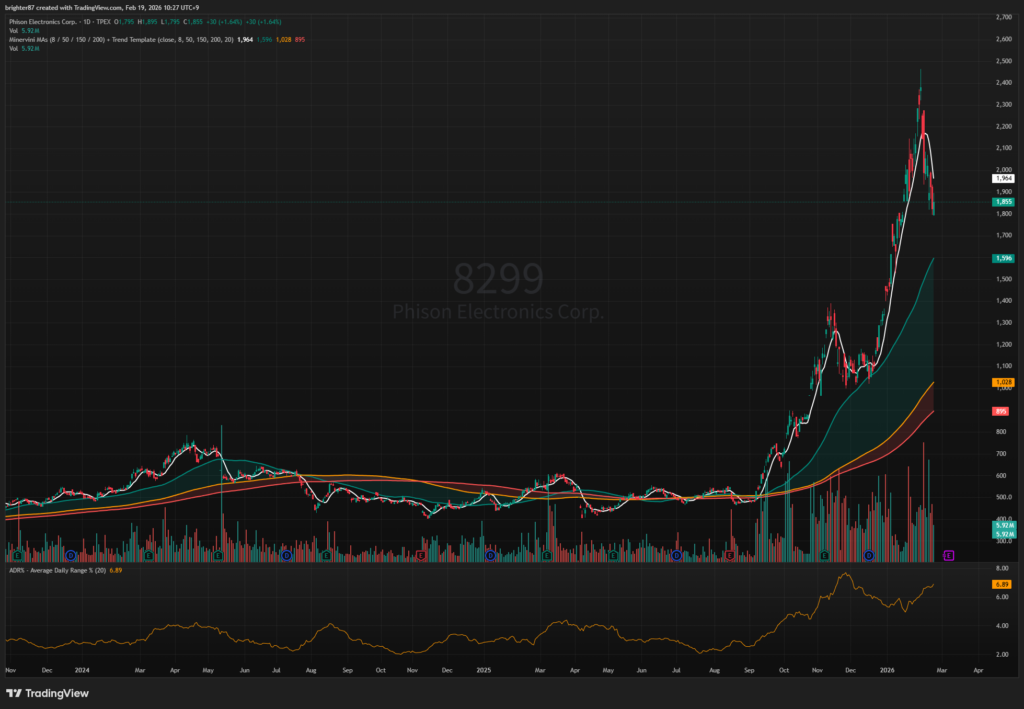
Task: Click the leftmost blue dividend D marker
Action: point(70,554)
